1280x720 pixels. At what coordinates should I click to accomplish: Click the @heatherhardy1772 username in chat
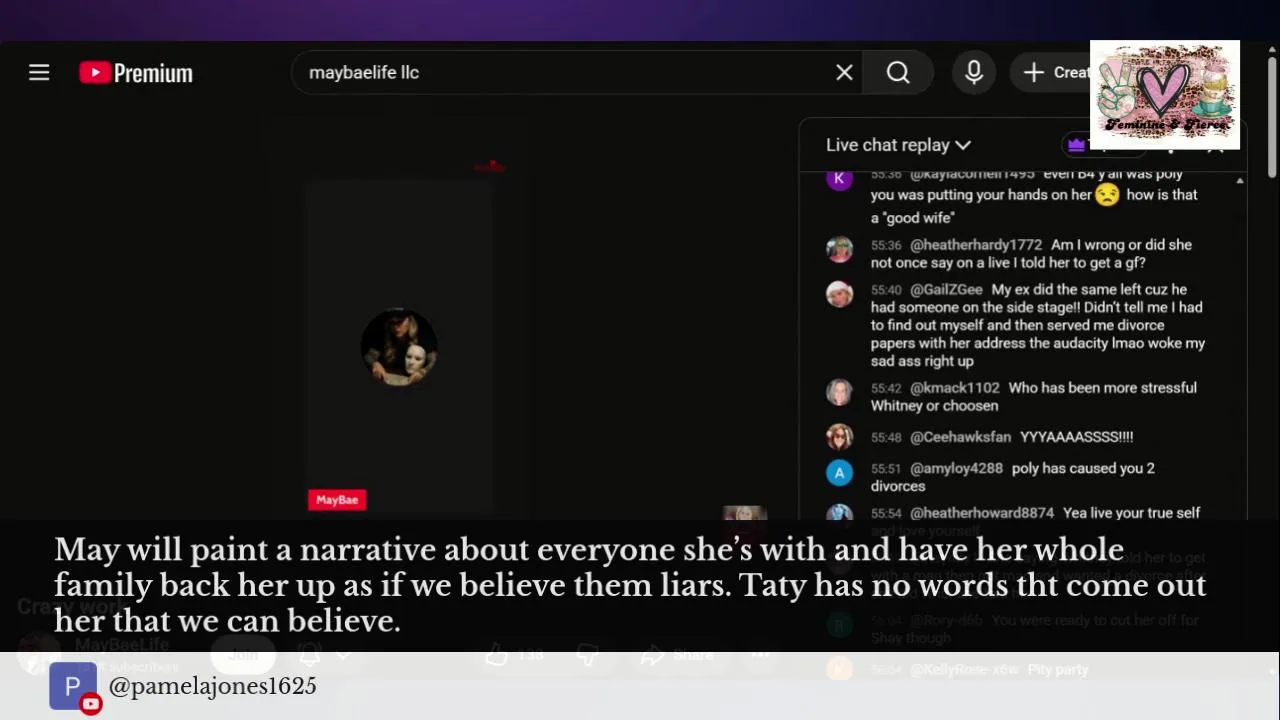976,245
